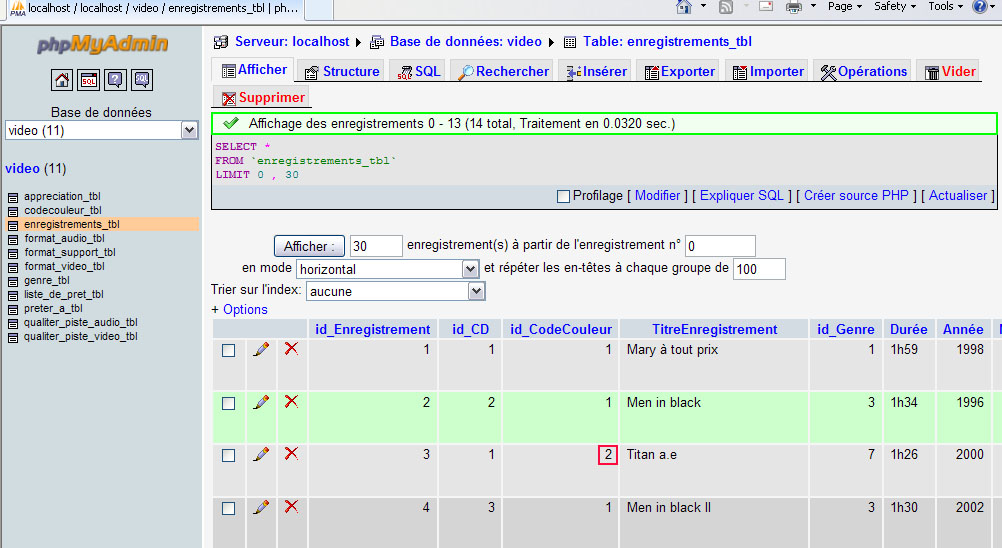Click browser Home icon in toolbar

point(684,7)
